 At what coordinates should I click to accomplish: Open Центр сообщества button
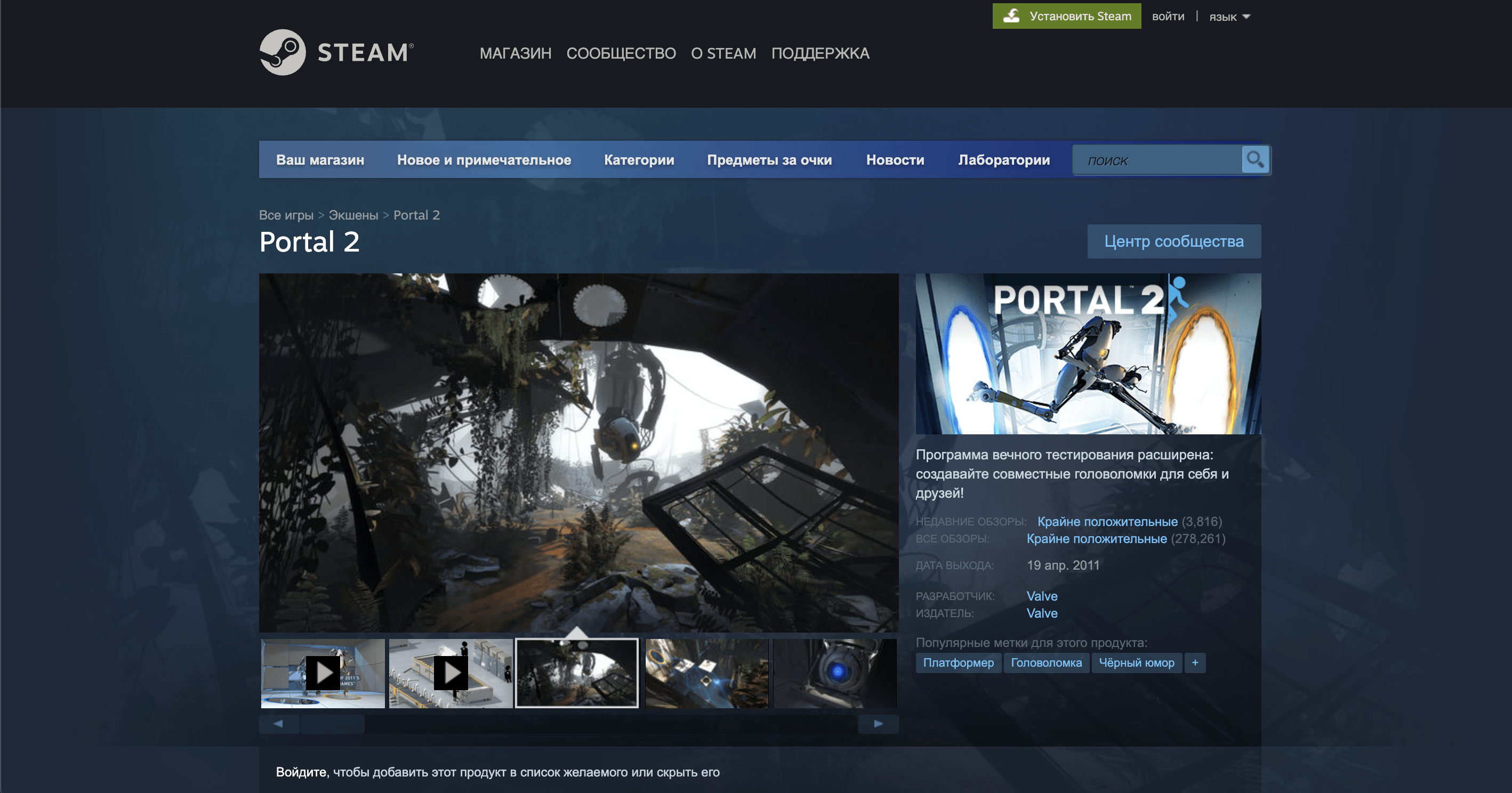(1174, 241)
